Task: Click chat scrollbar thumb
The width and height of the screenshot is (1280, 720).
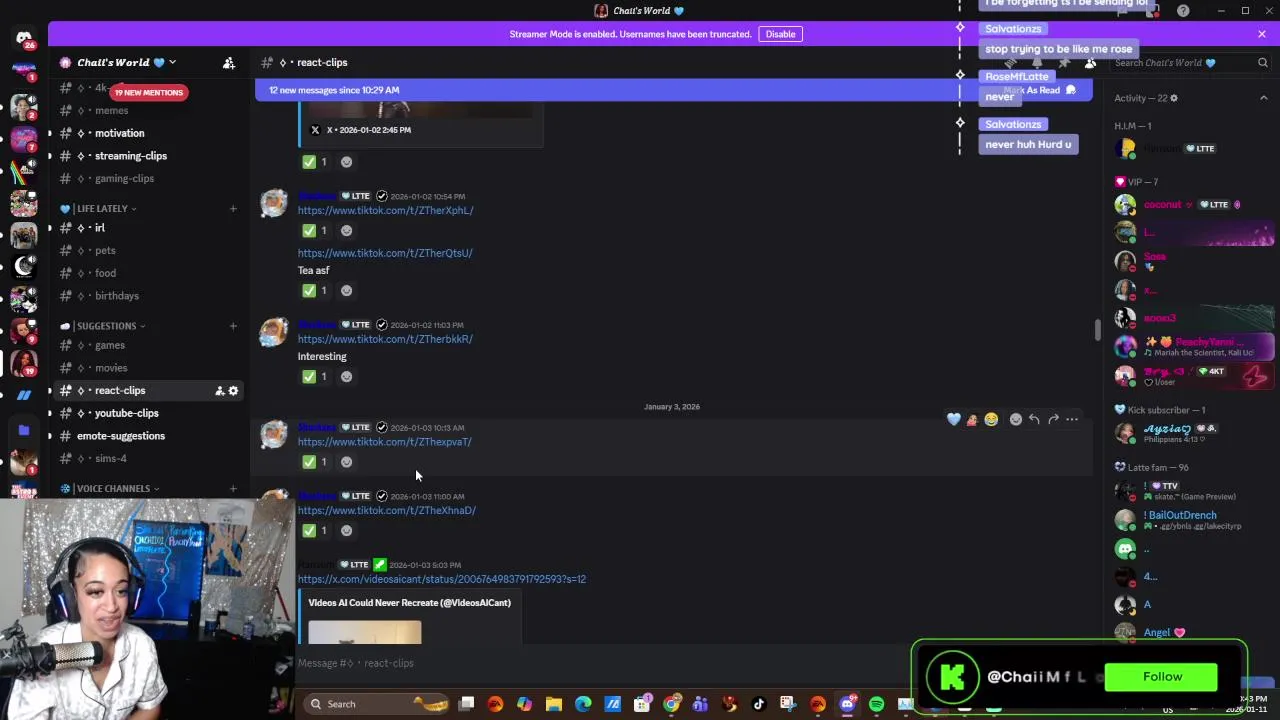Action: [x=1097, y=330]
